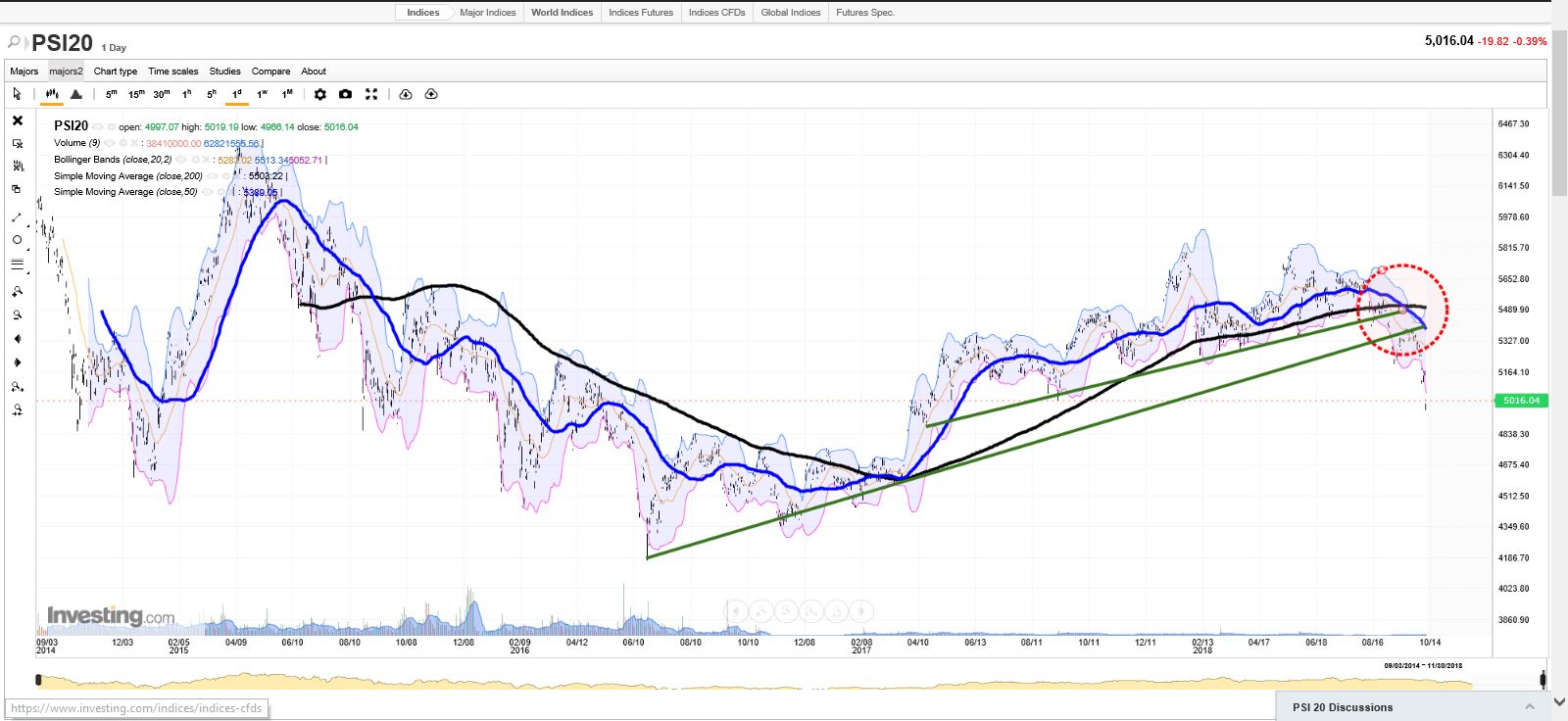Select the 1 month timeframe button
This screenshot has height=721, width=1568.
click(287, 94)
